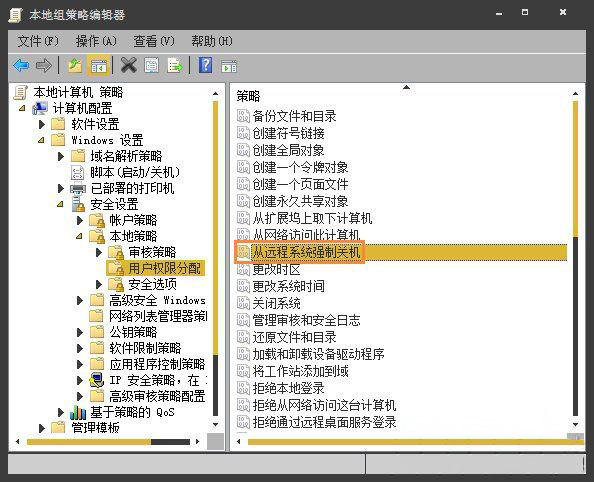The height and width of the screenshot is (482, 594).
Task: Open the Help question mark icon
Action: (205, 65)
